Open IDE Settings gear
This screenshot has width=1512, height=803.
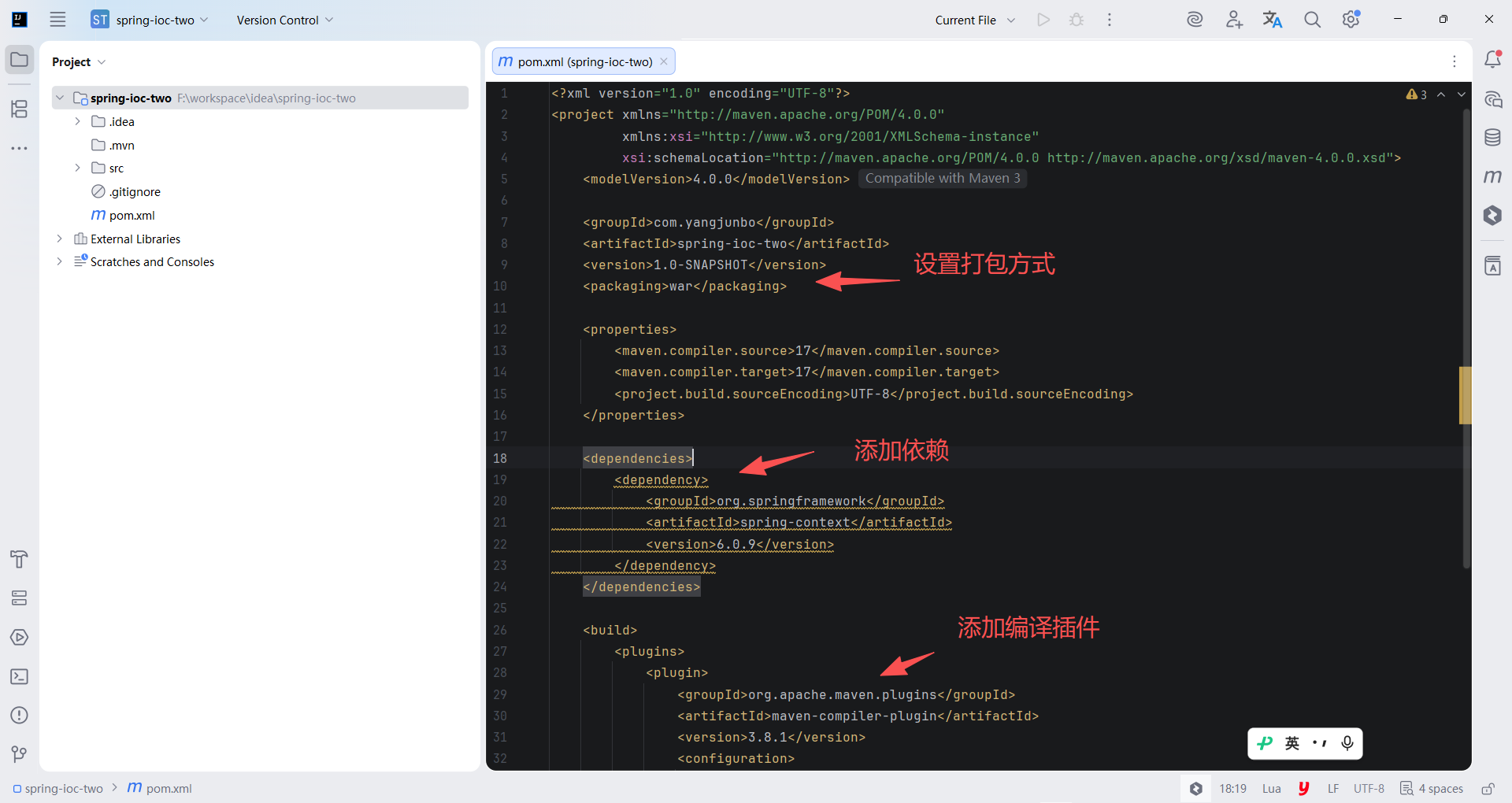pos(1351,20)
